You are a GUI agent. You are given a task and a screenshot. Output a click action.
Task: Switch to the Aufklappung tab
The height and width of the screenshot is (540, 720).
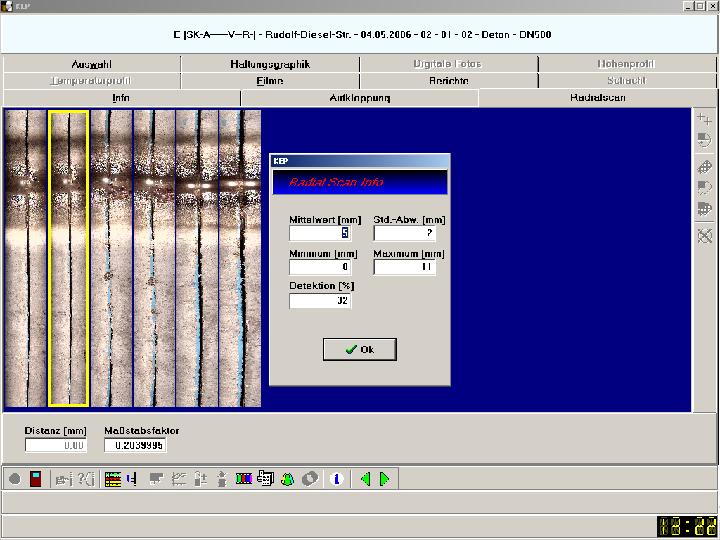click(x=359, y=98)
